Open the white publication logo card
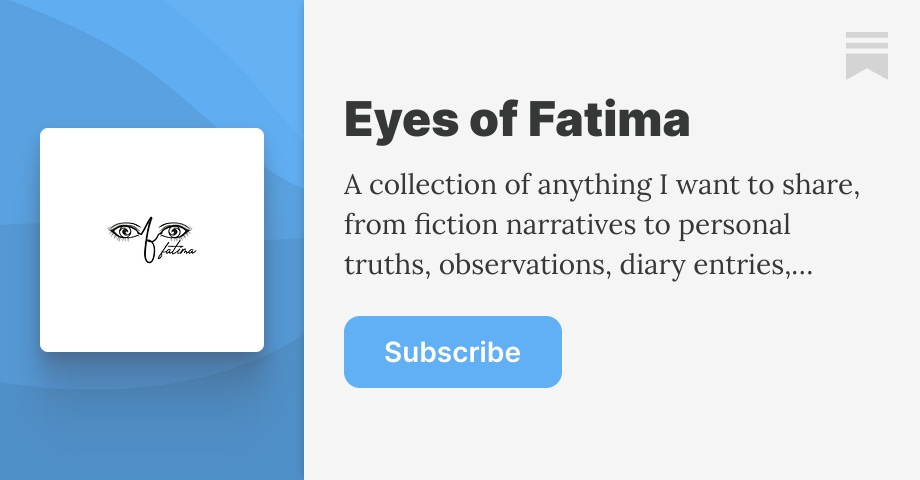The image size is (920, 480). (x=152, y=240)
